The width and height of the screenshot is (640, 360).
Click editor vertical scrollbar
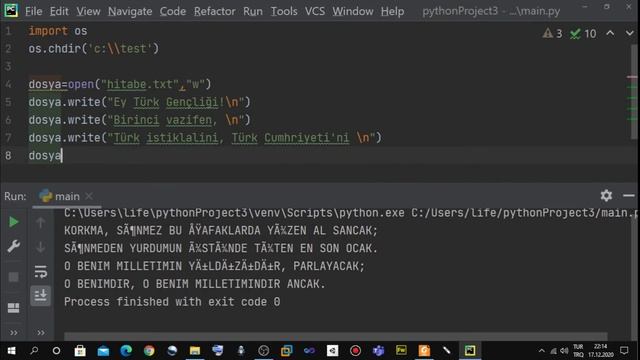click(634, 92)
